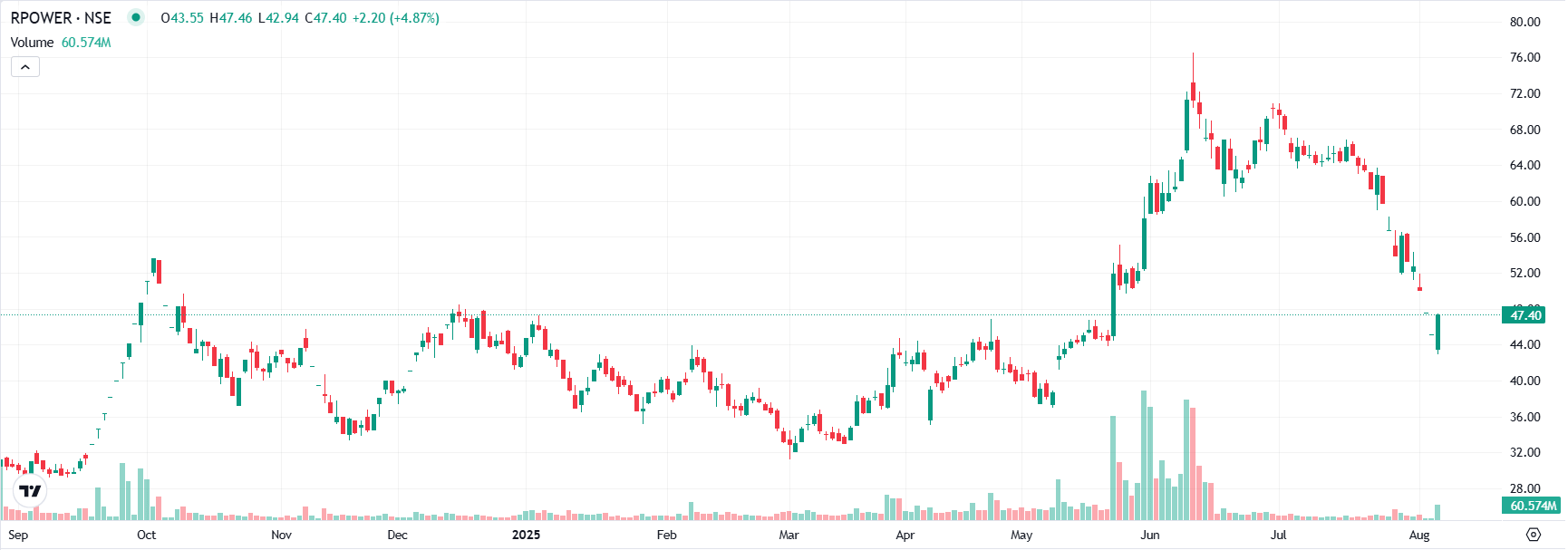
Task: Click the Aug label on time axis
Action: tap(1419, 535)
